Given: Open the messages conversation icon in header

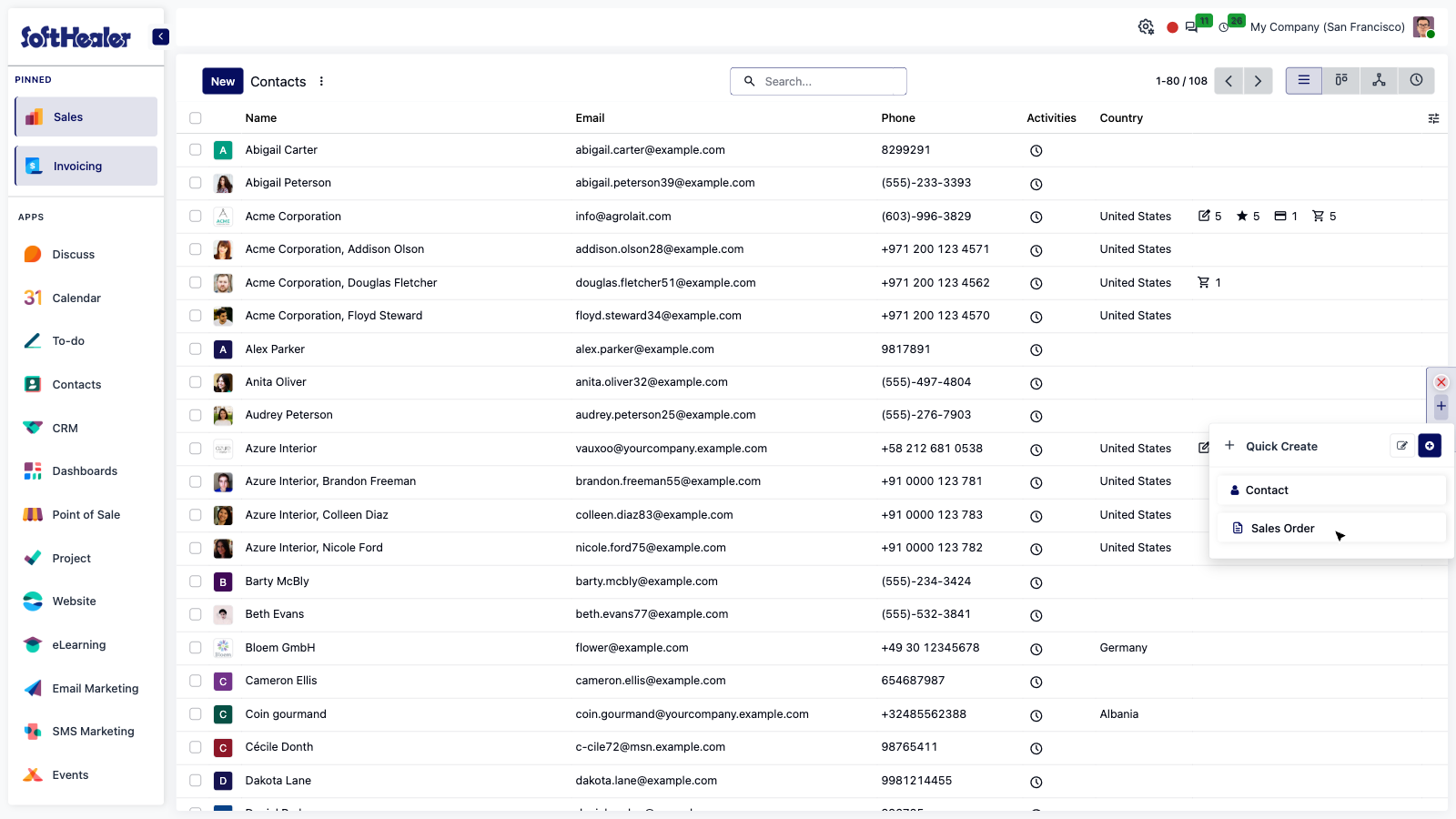Looking at the screenshot, I should coord(1191,27).
